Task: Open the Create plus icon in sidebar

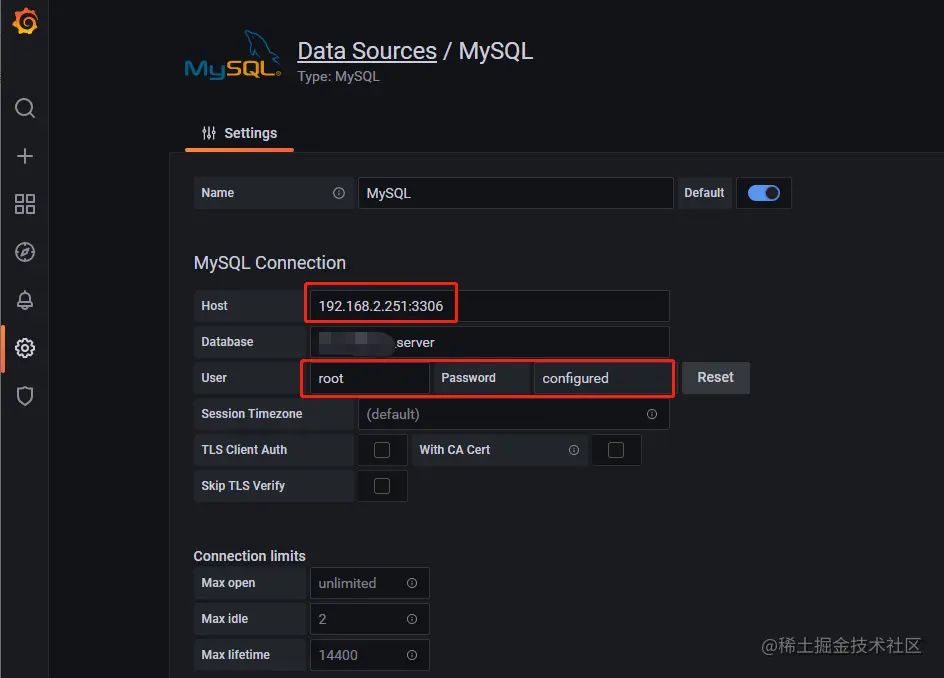Action: pyautogui.click(x=25, y=157)
